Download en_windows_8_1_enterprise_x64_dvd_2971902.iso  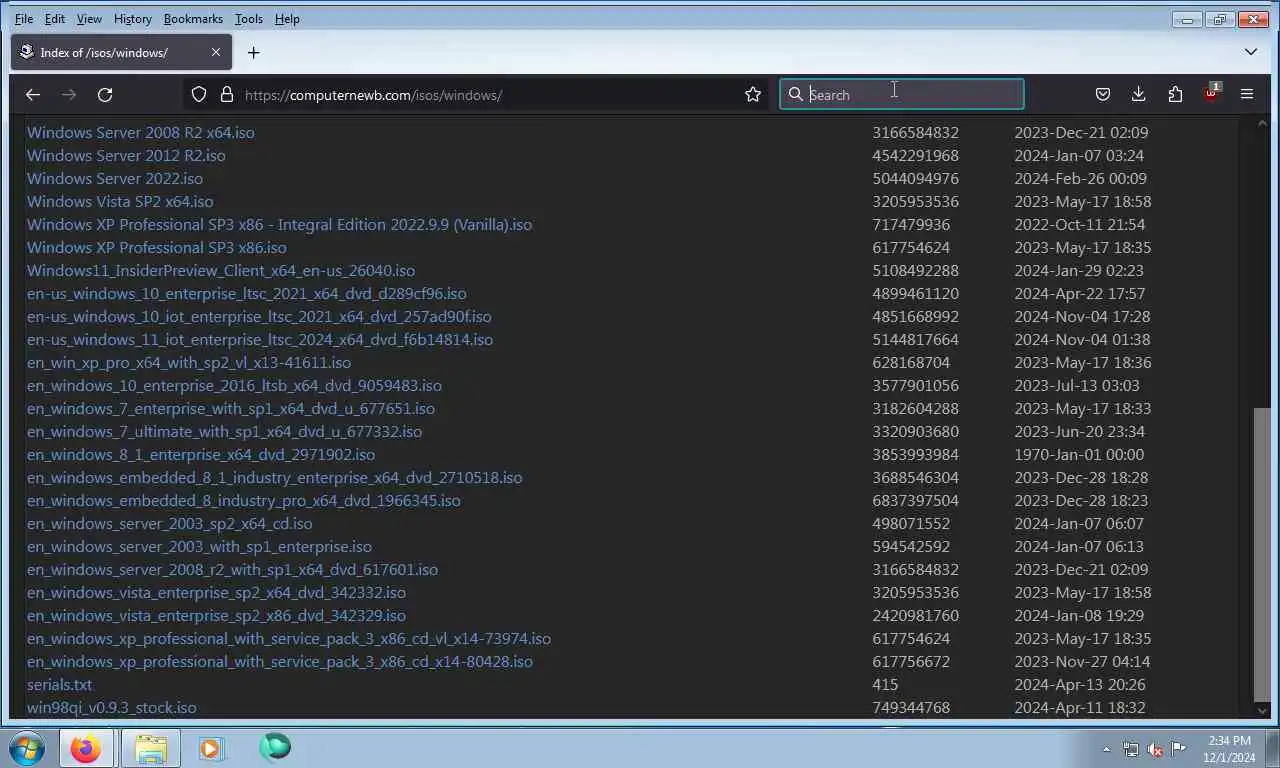(201, 454)
